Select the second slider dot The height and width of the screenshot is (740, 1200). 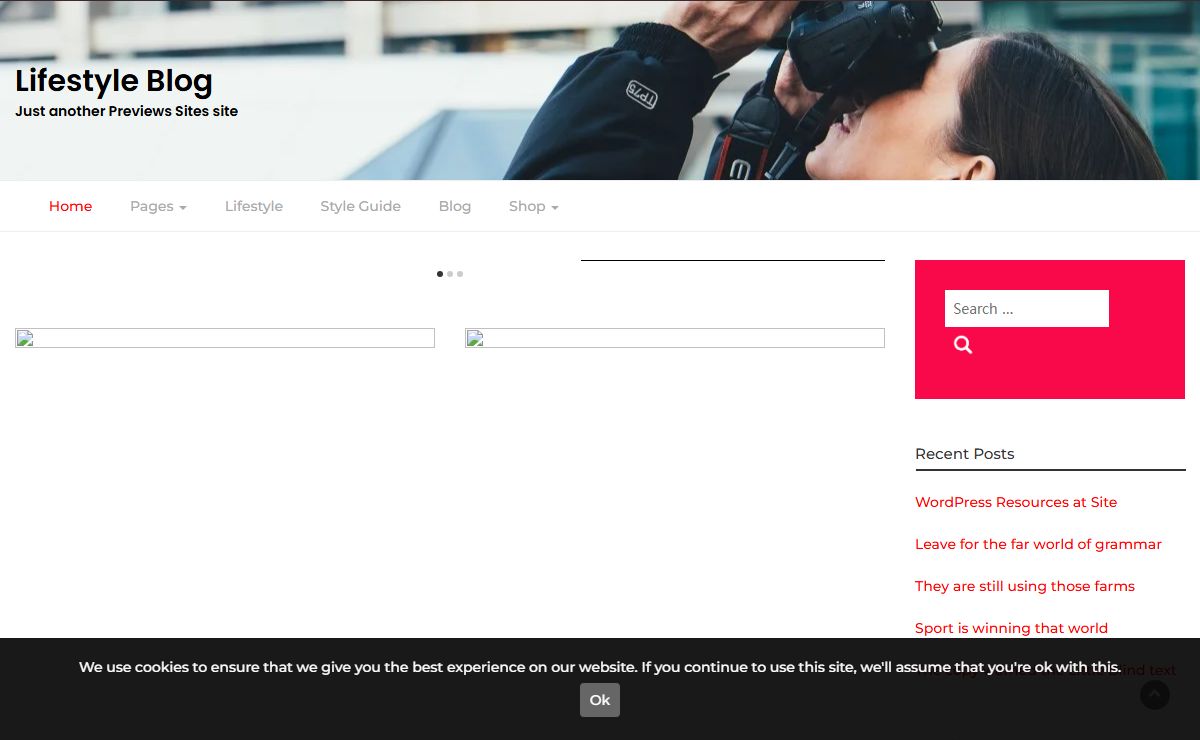[x=450, y=274]
